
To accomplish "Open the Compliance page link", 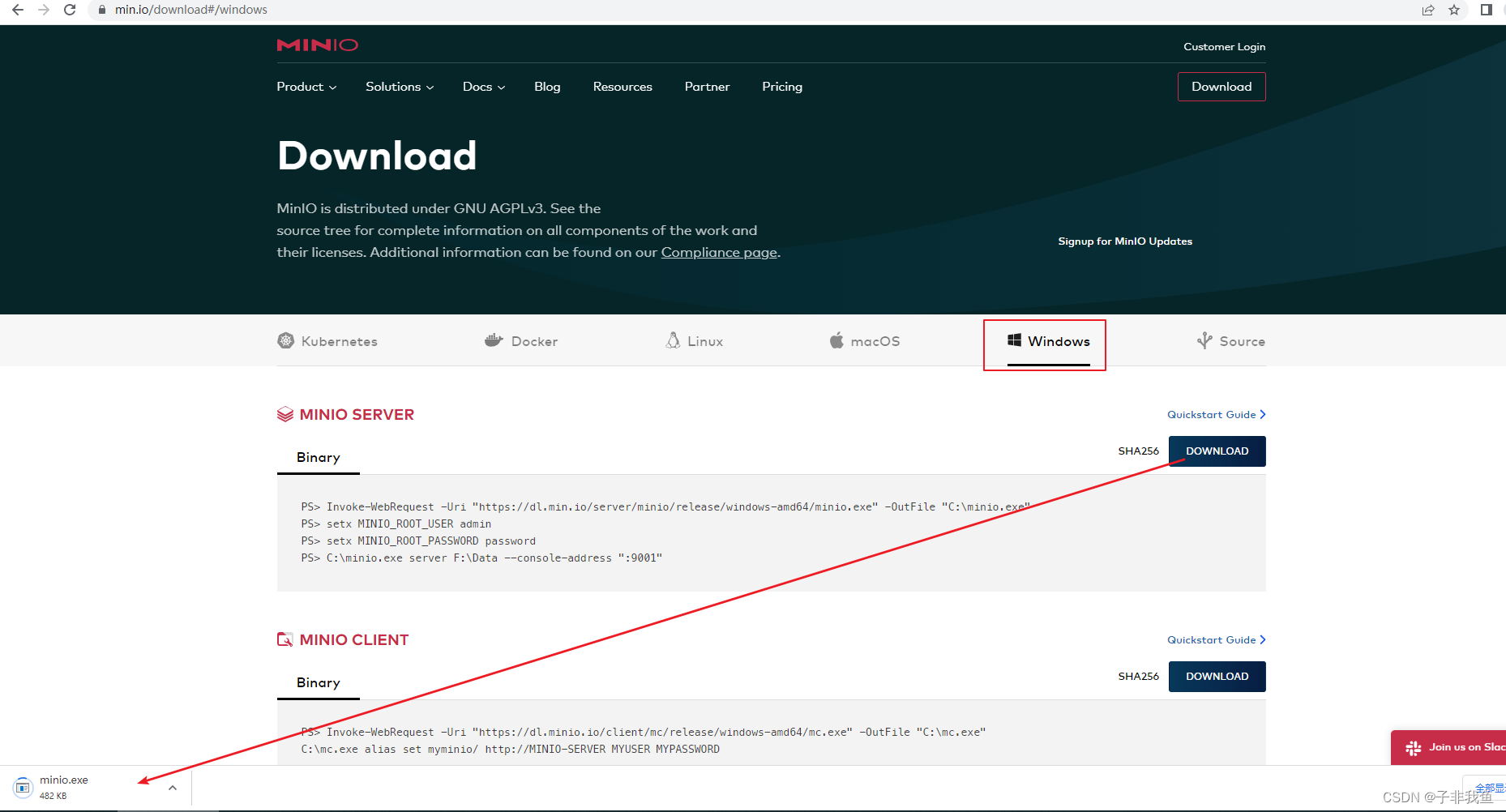I will (719, 253).
